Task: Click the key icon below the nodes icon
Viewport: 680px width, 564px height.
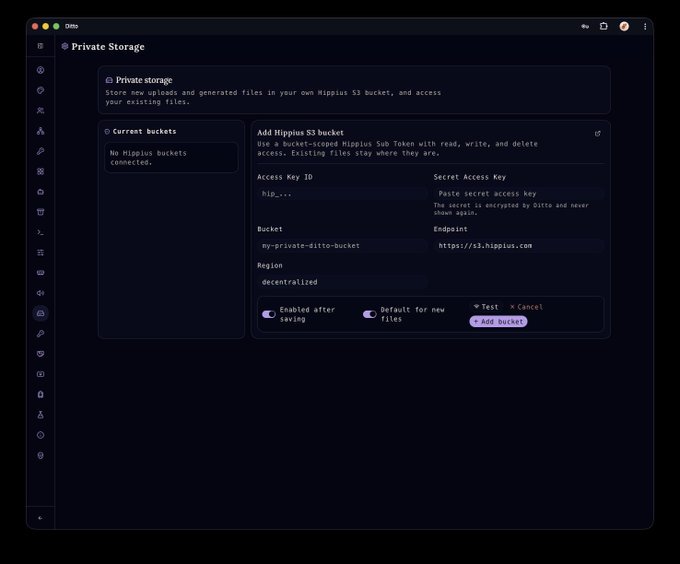Action: pos(40,151)
